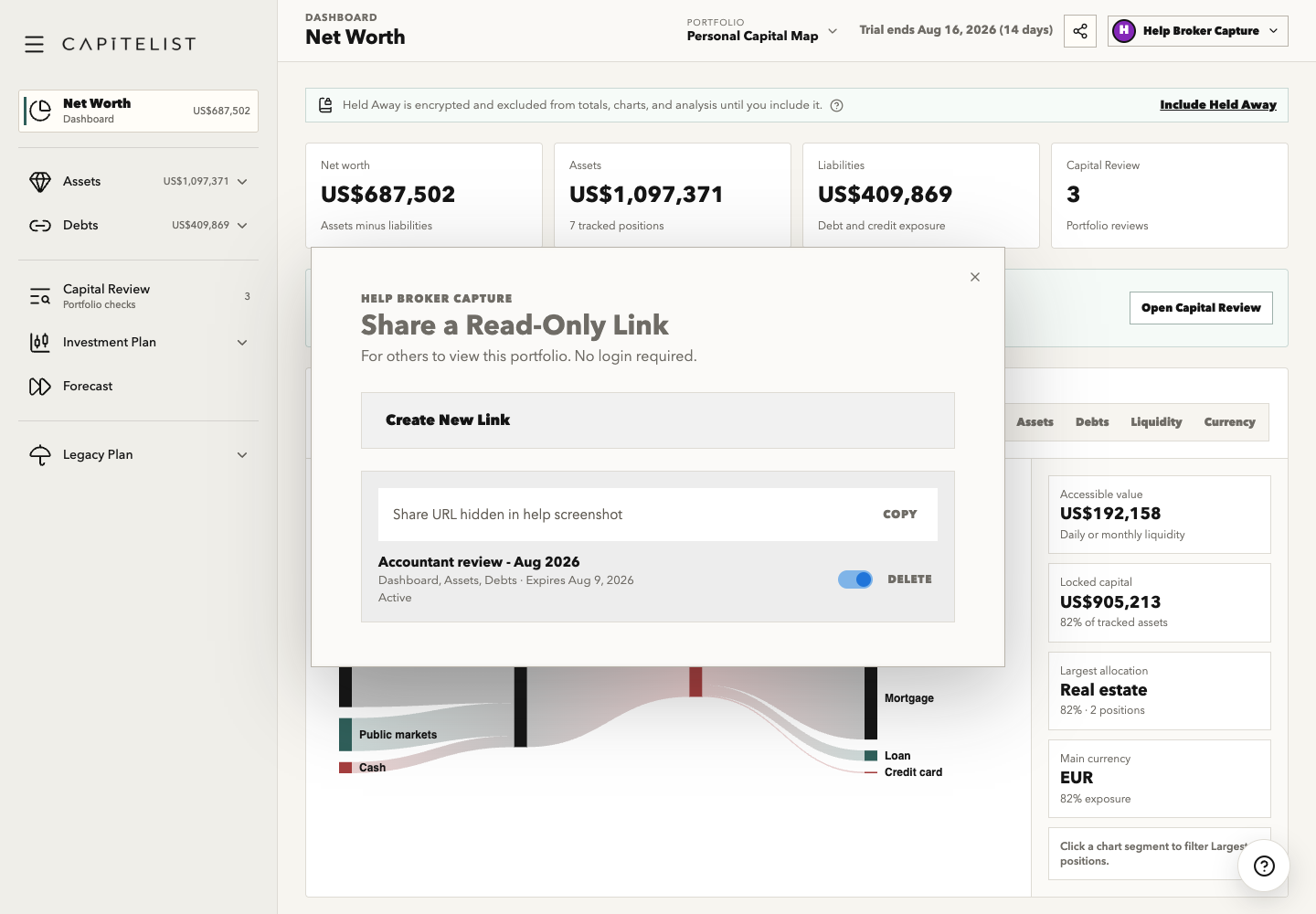Click the Held Away info question icon
This screenshot has height=914, width=1316.
click(x=836, y=105)
